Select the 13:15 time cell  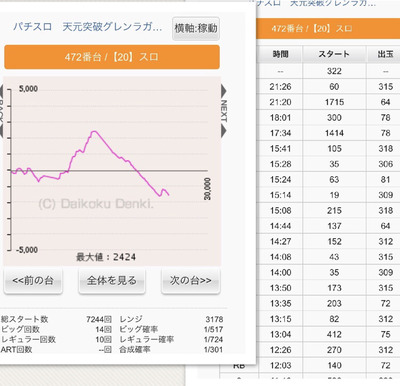(x=280, y=319)
